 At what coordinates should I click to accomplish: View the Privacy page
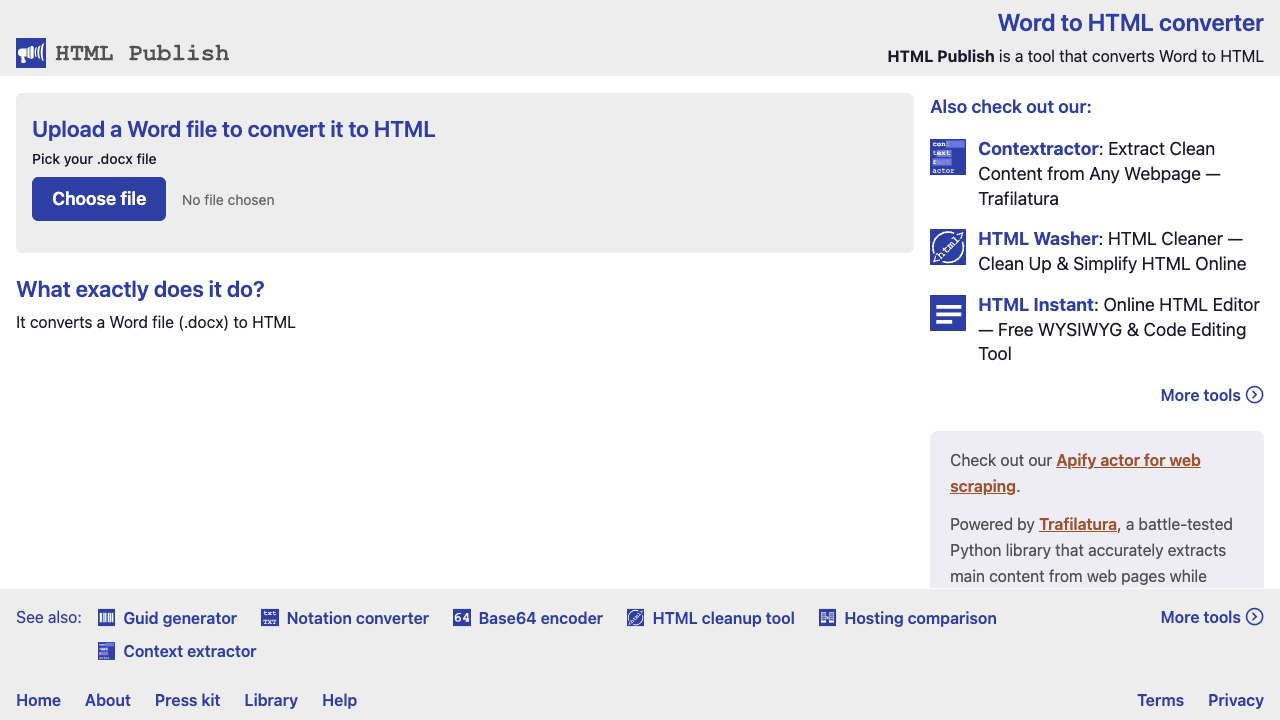pos(1235,701)
